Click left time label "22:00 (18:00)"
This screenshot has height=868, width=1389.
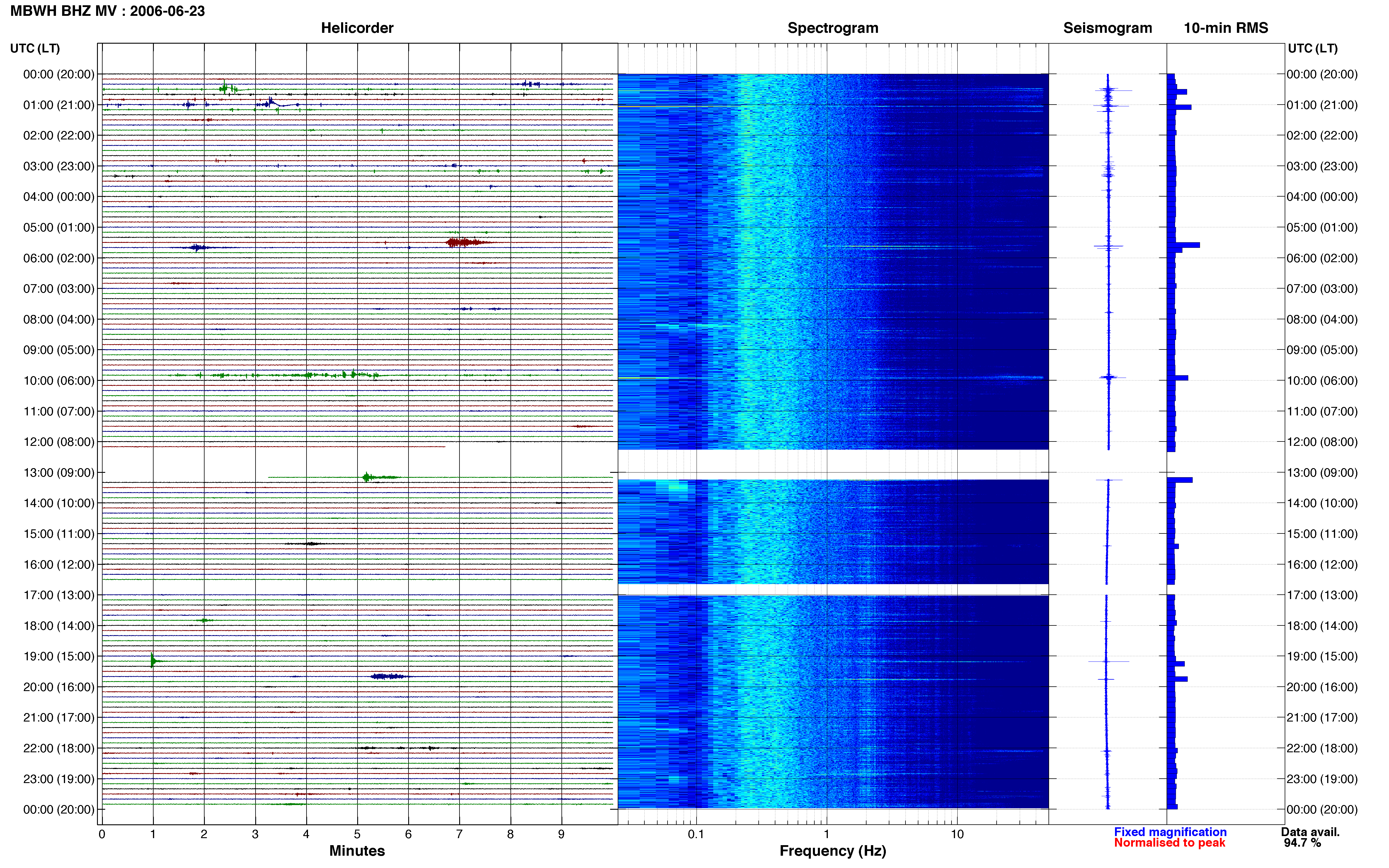click(x=59, y=748)
